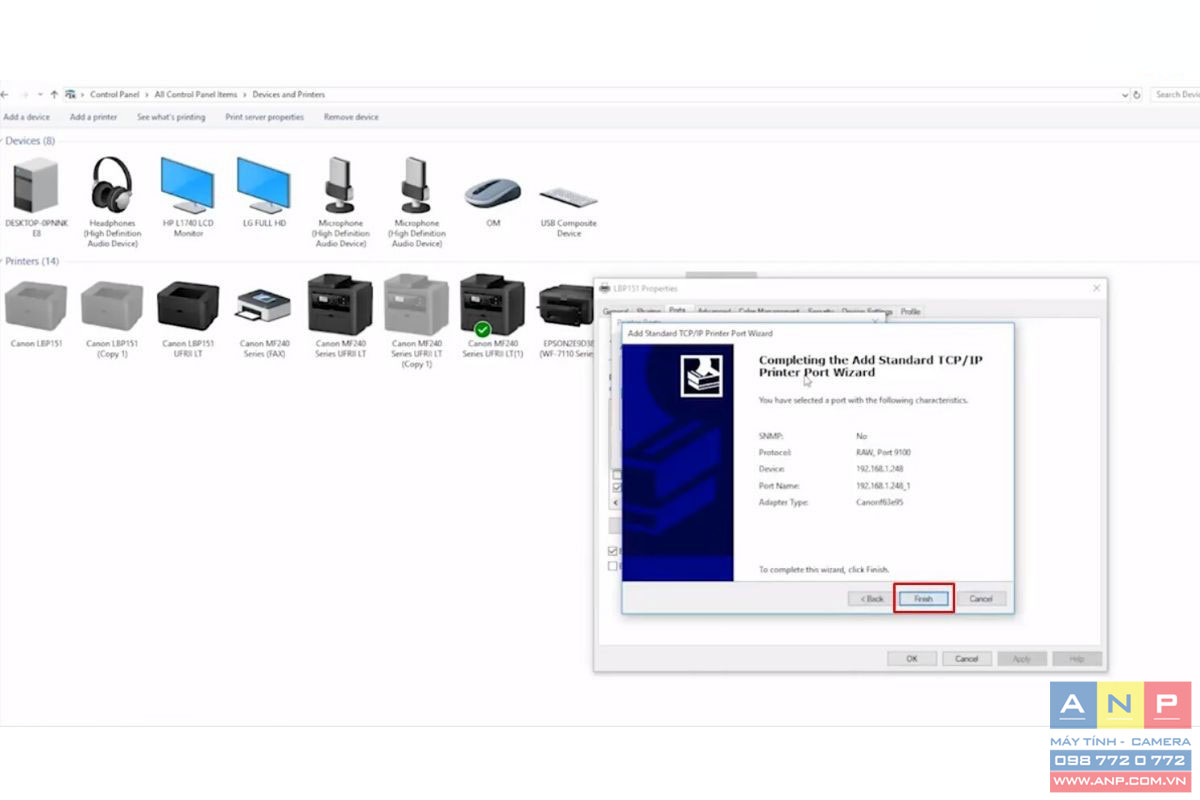Viewport: 1200px width, 800px height.
Task: Select the Canon LBP151 (Copy 1) printer icon
Action: point(112,305)
